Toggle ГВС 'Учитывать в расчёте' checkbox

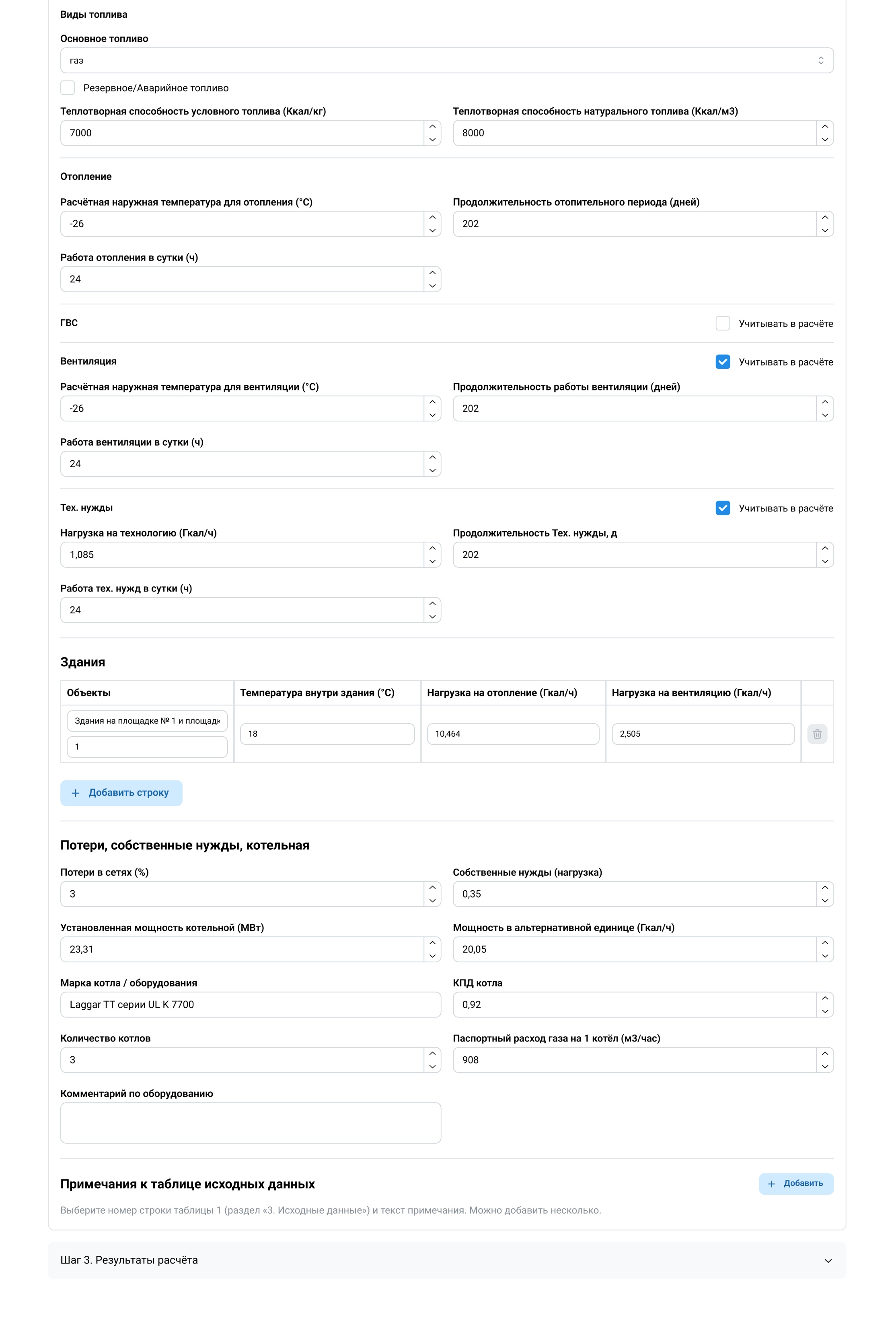[x=722, y=324]
